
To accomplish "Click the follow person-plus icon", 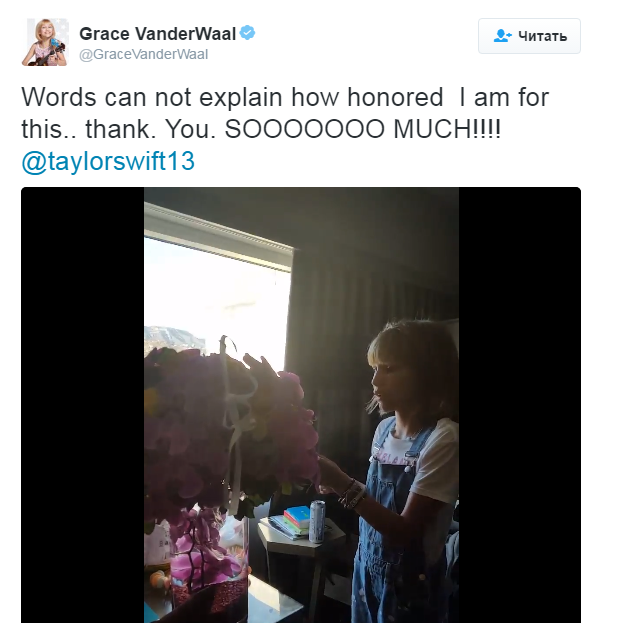I will point(503,36).
